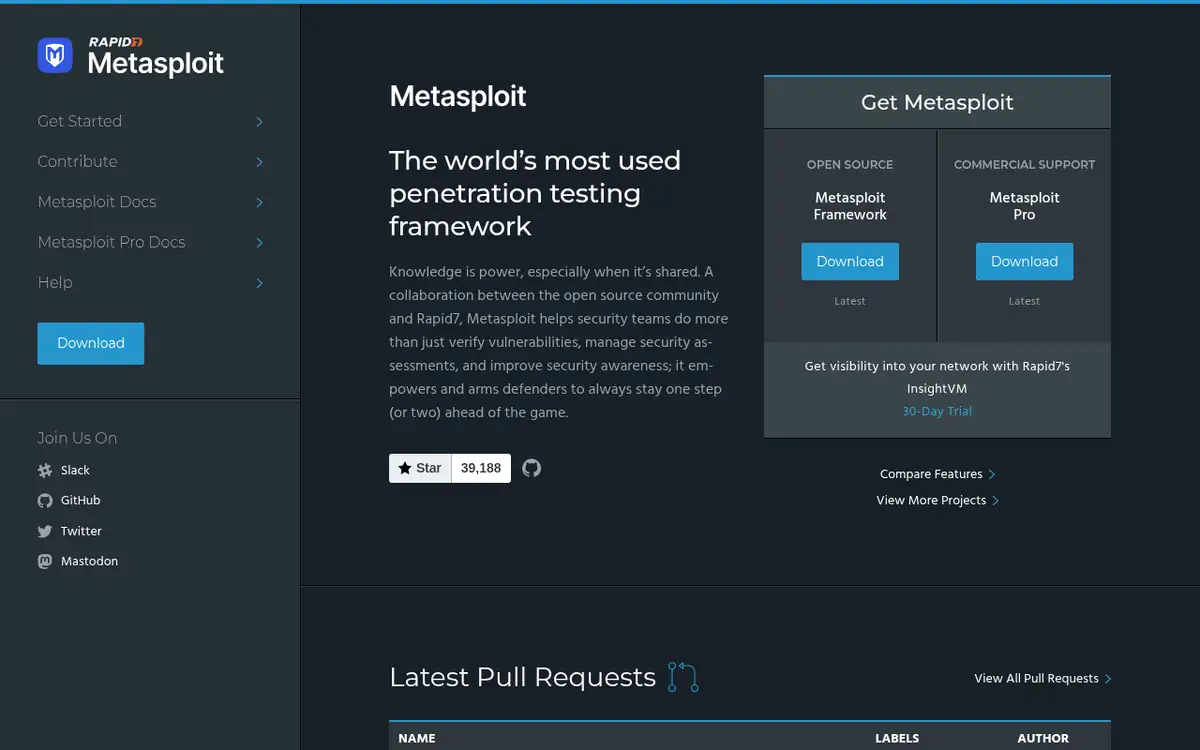Click the sidebar Download button
This screenshot has height=750, width=1200.
click(x=91, y=343)
